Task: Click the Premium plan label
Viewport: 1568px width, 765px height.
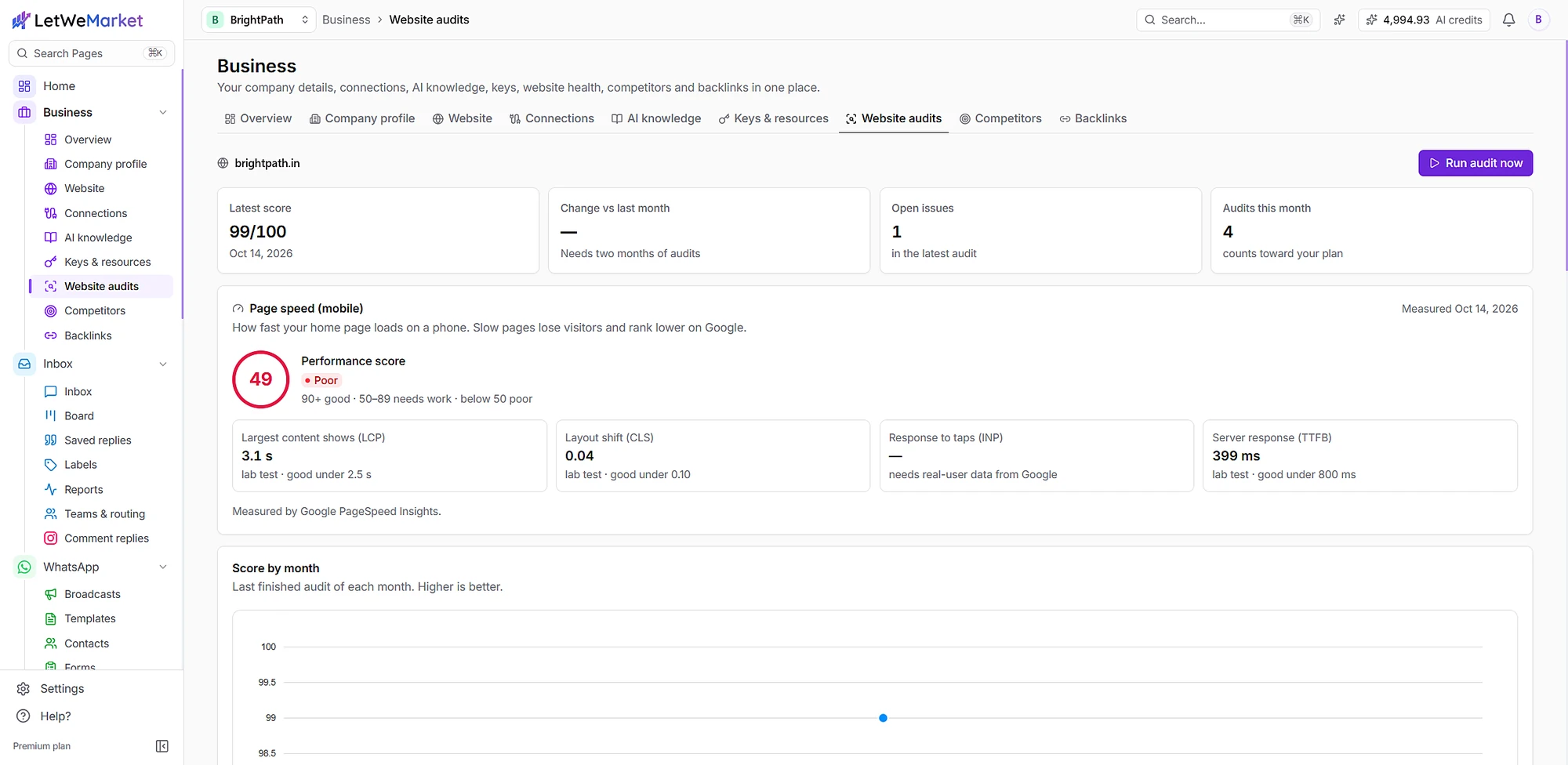Action: pyautogui.click(x=42, y=746)
